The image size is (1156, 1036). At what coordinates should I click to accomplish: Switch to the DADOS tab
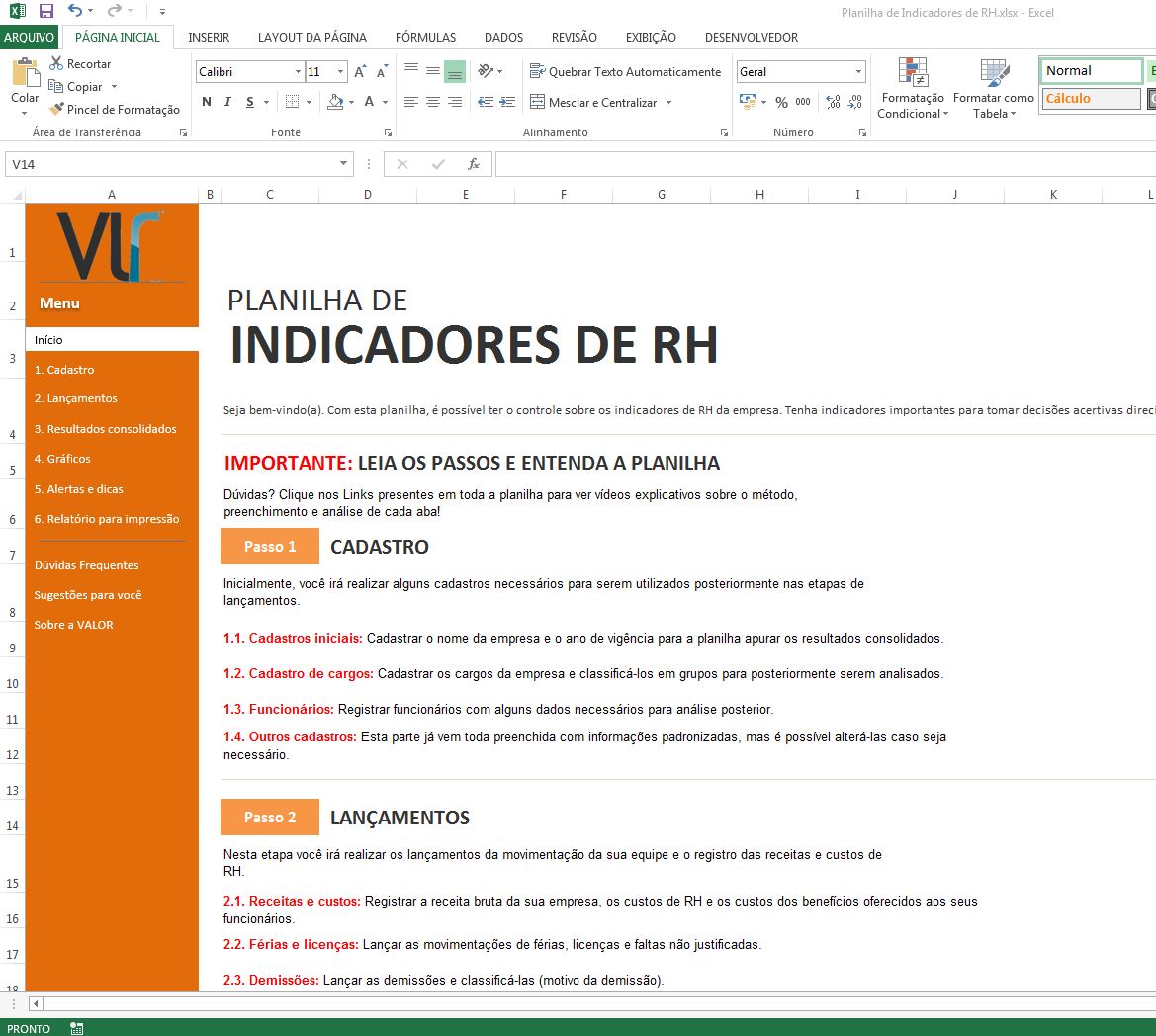coord(503,37)
